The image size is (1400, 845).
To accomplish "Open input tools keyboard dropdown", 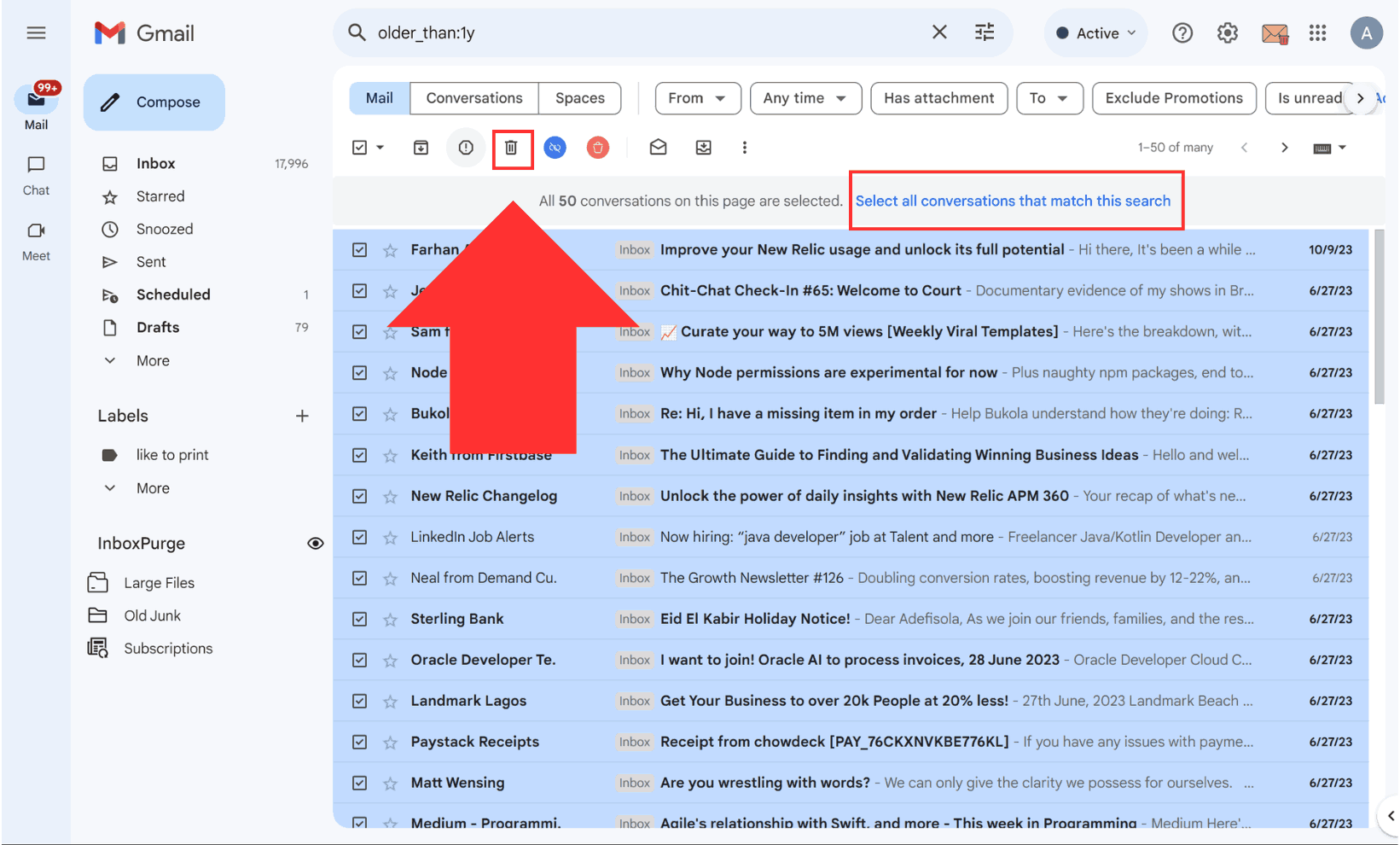I will 1329,148.
